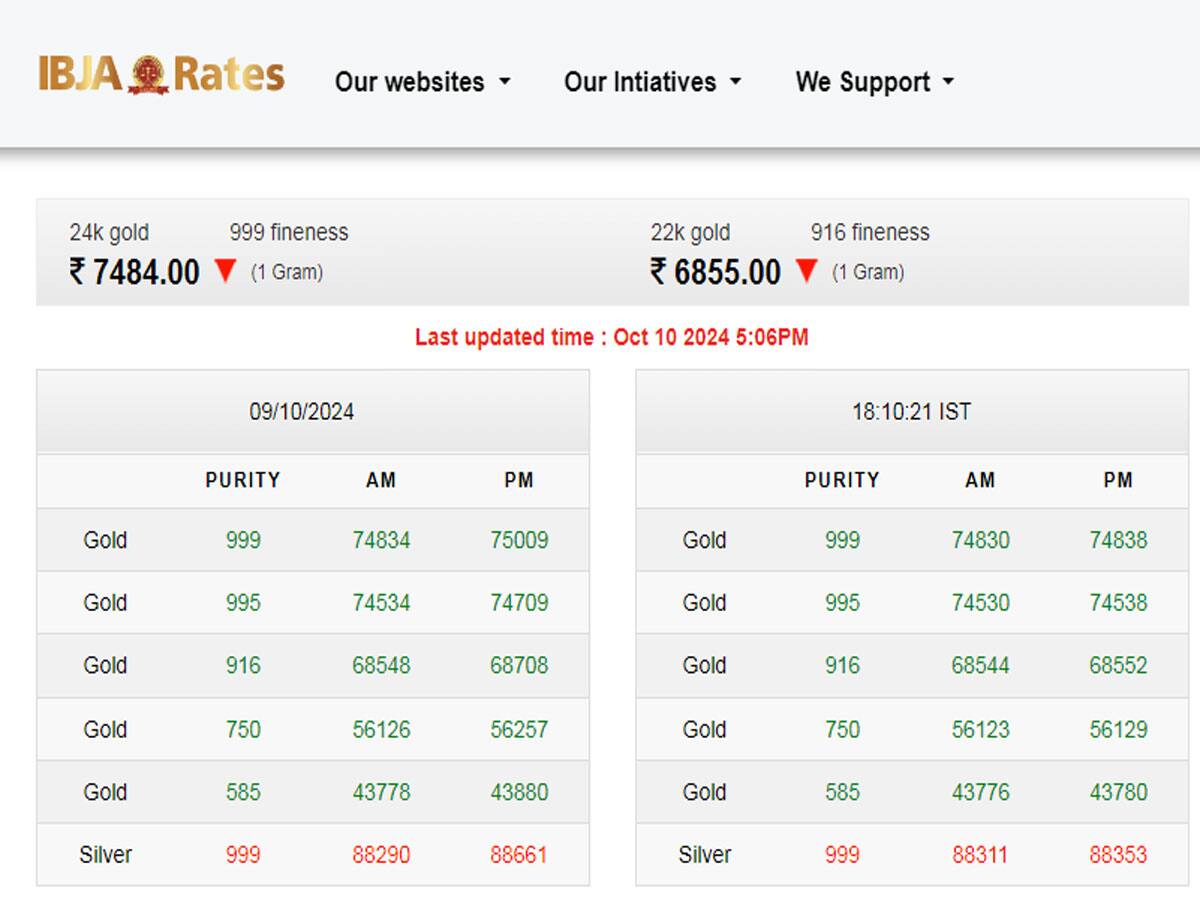This screenshot has width=1200, height=900.
Task: Click the 916 fineness label
Action: pos(870,232)
